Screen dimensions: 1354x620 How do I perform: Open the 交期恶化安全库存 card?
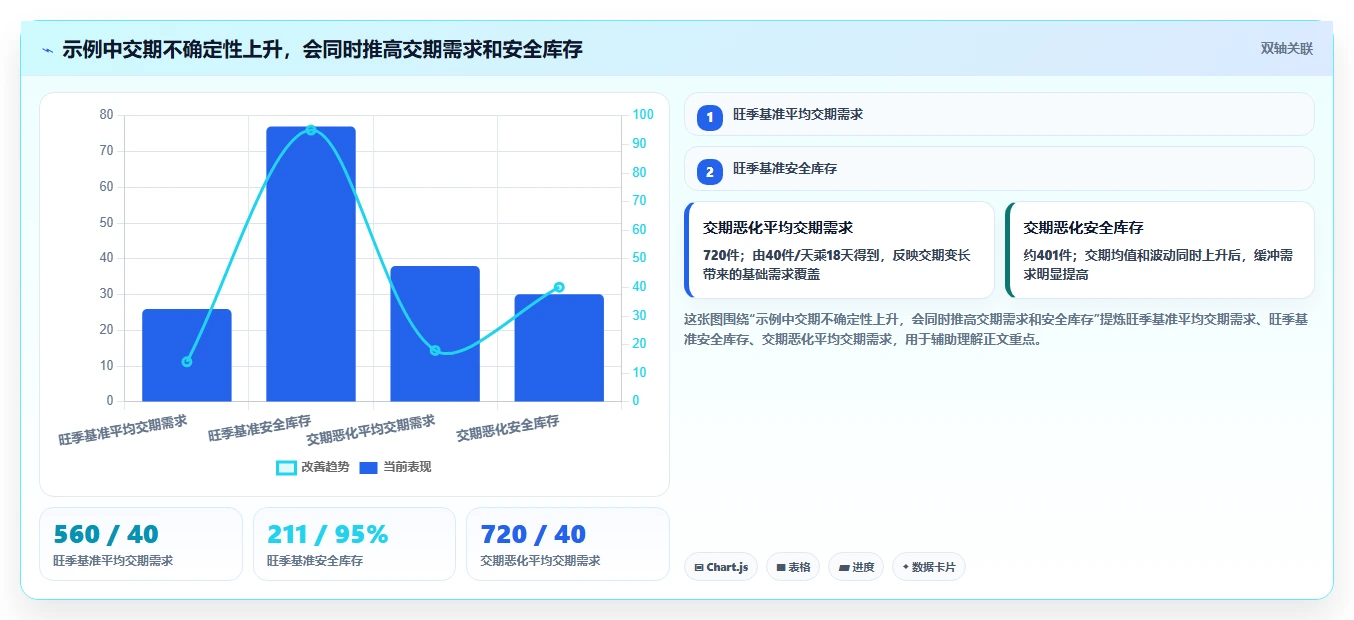pos(1160,250)
